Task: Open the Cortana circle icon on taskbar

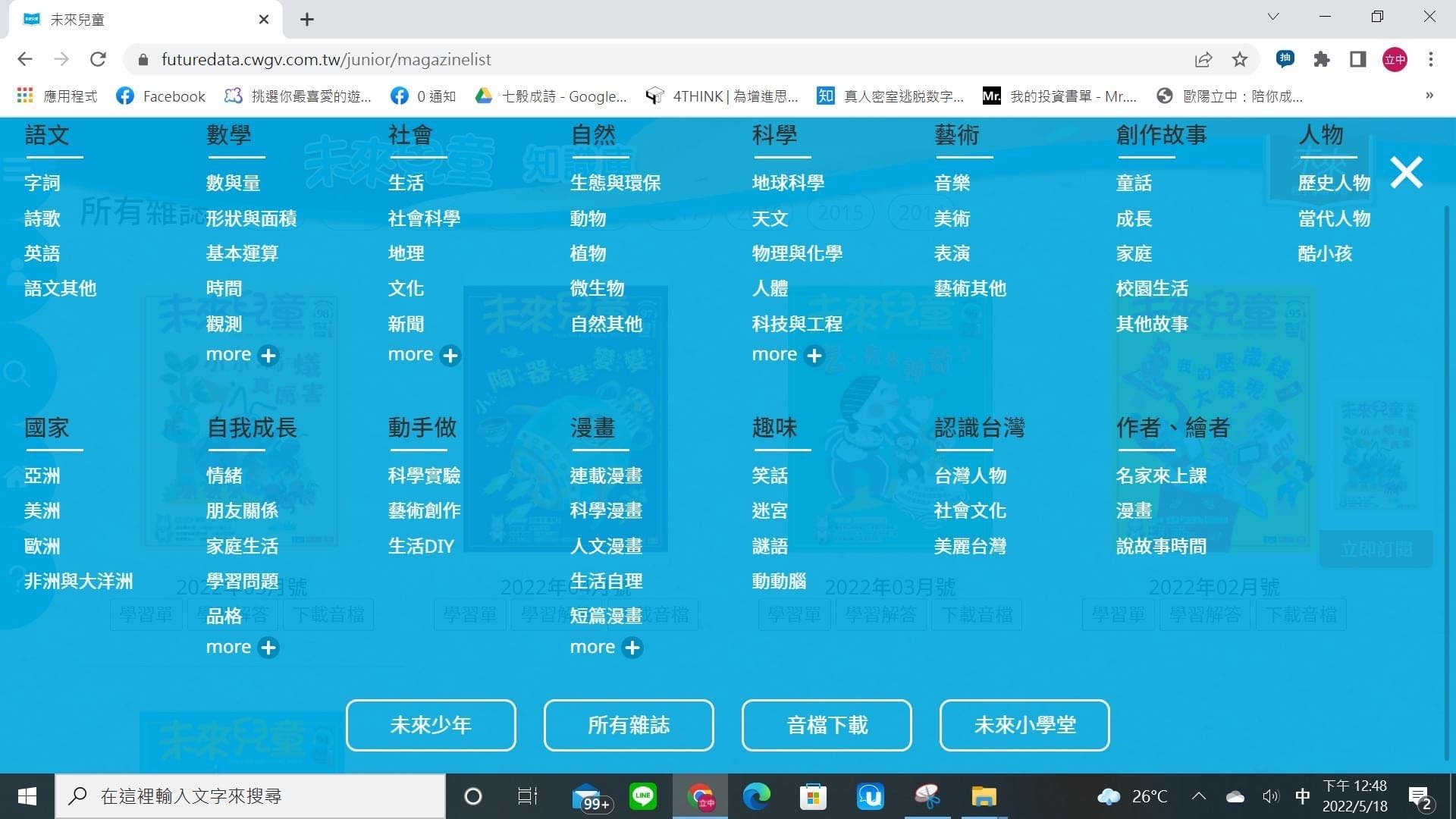Action: click(473, 796)
